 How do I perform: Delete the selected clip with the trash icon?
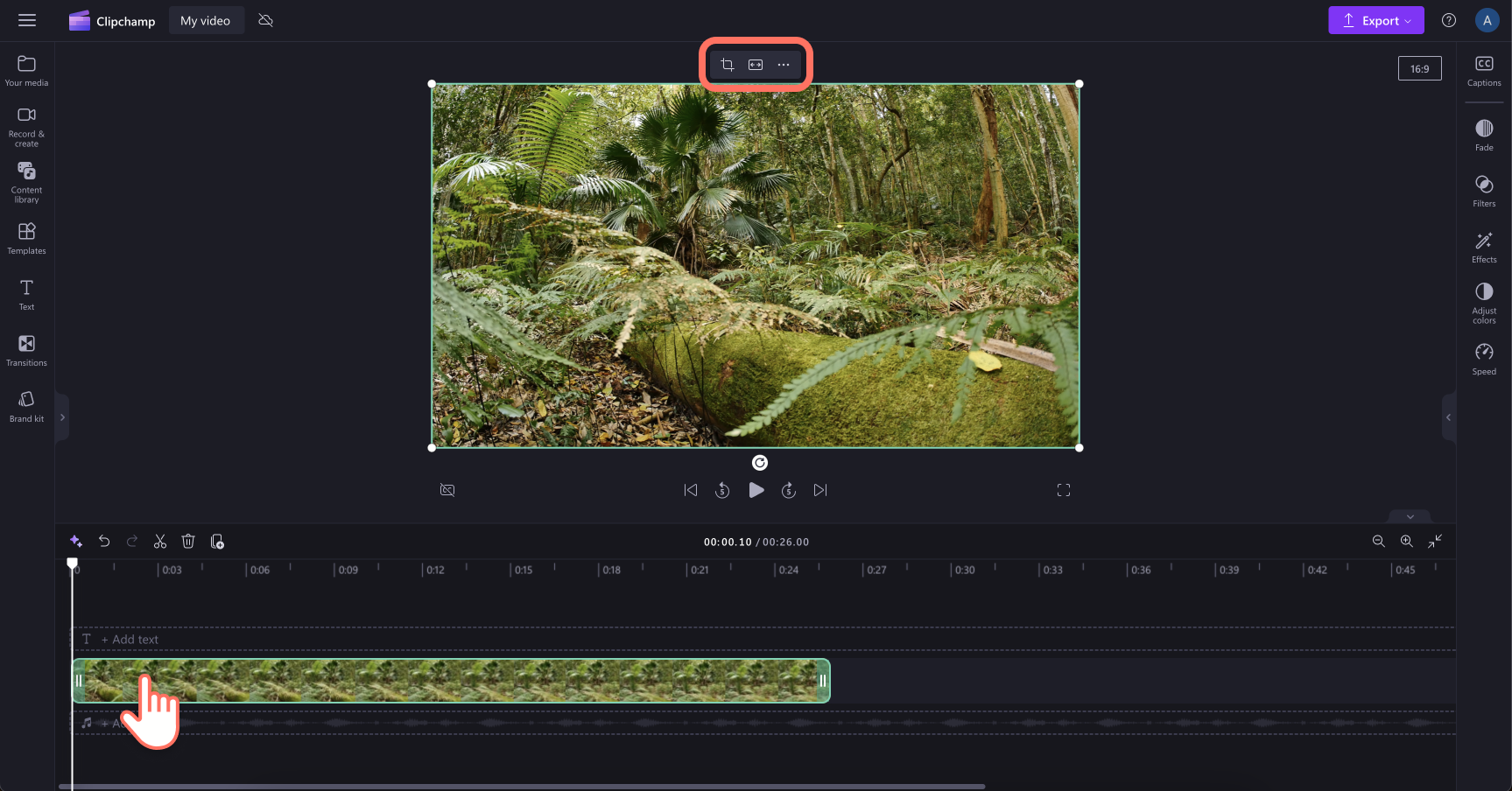[x=188, y=541]
